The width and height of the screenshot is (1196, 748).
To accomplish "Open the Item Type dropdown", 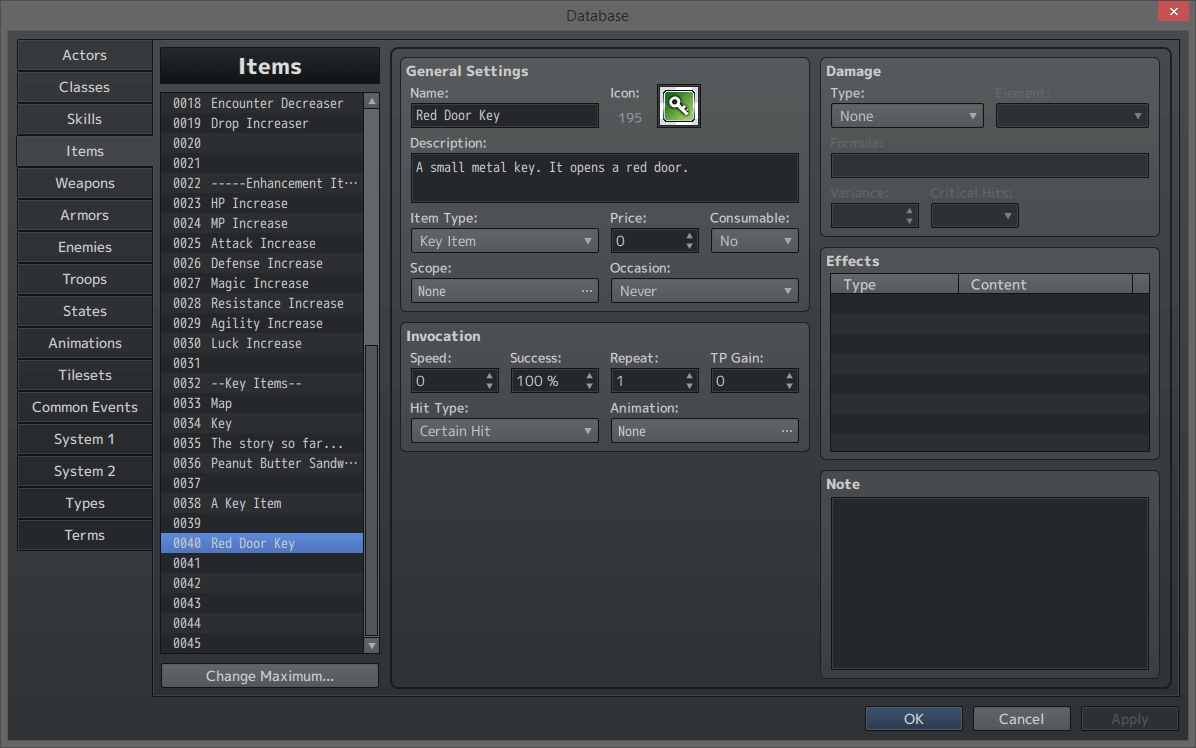I will pyautogui.click(x=504, y=241).
